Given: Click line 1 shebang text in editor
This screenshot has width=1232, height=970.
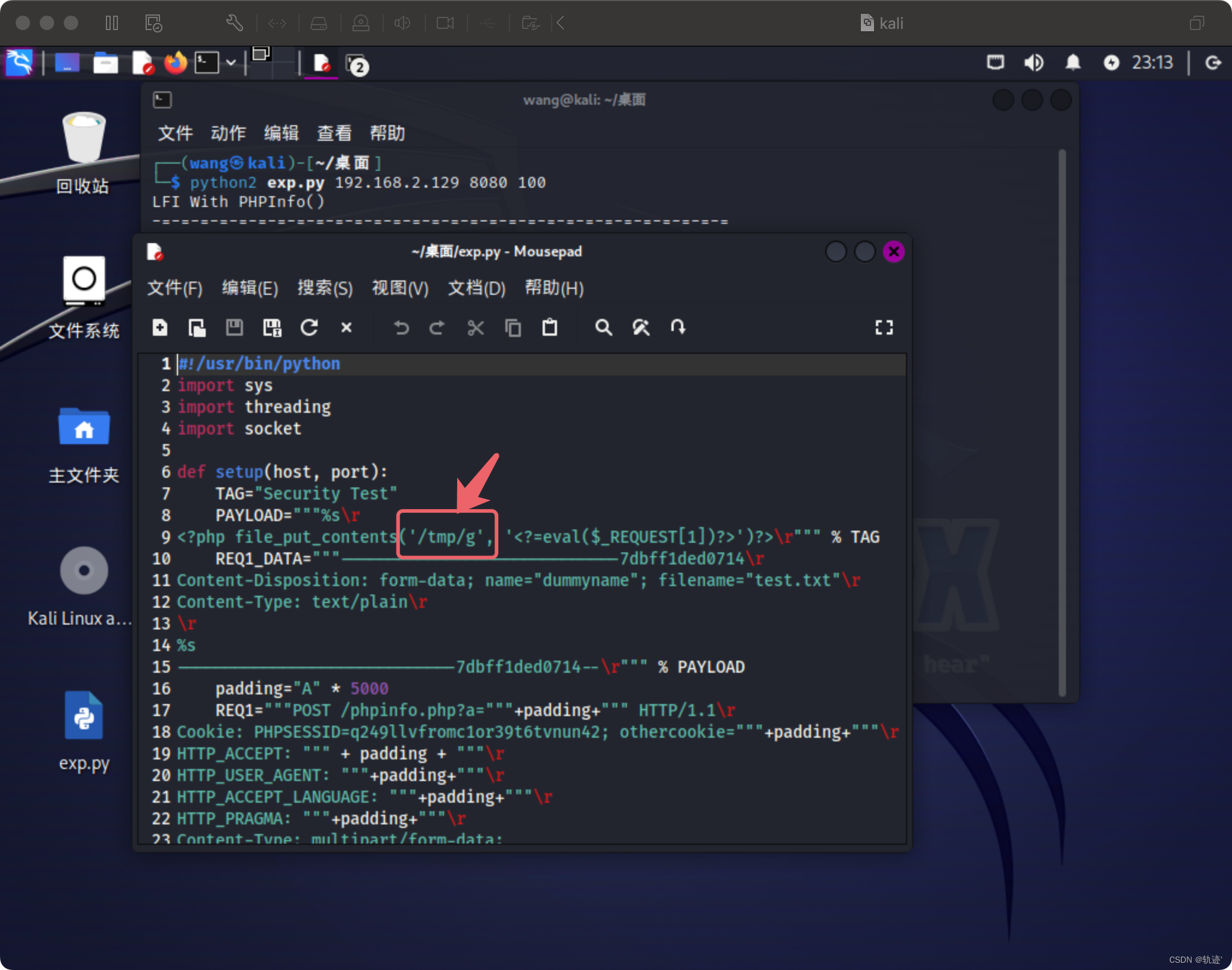Looking at the screenshot, I should 259,364.
